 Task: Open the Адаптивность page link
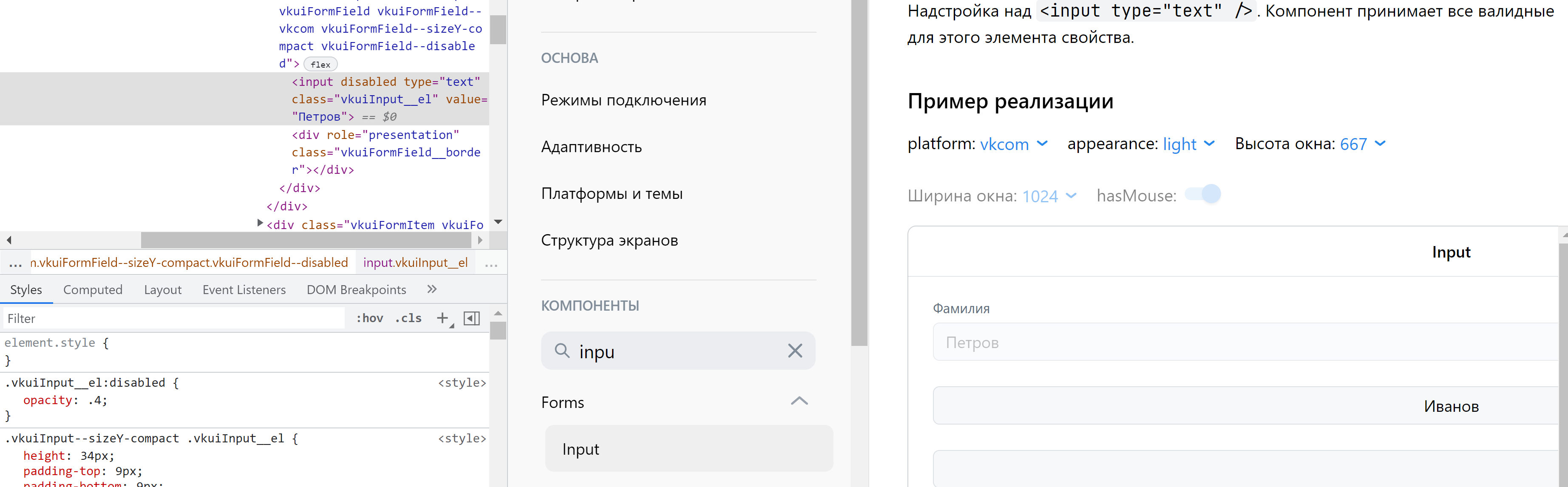click(x=591, y=147)
